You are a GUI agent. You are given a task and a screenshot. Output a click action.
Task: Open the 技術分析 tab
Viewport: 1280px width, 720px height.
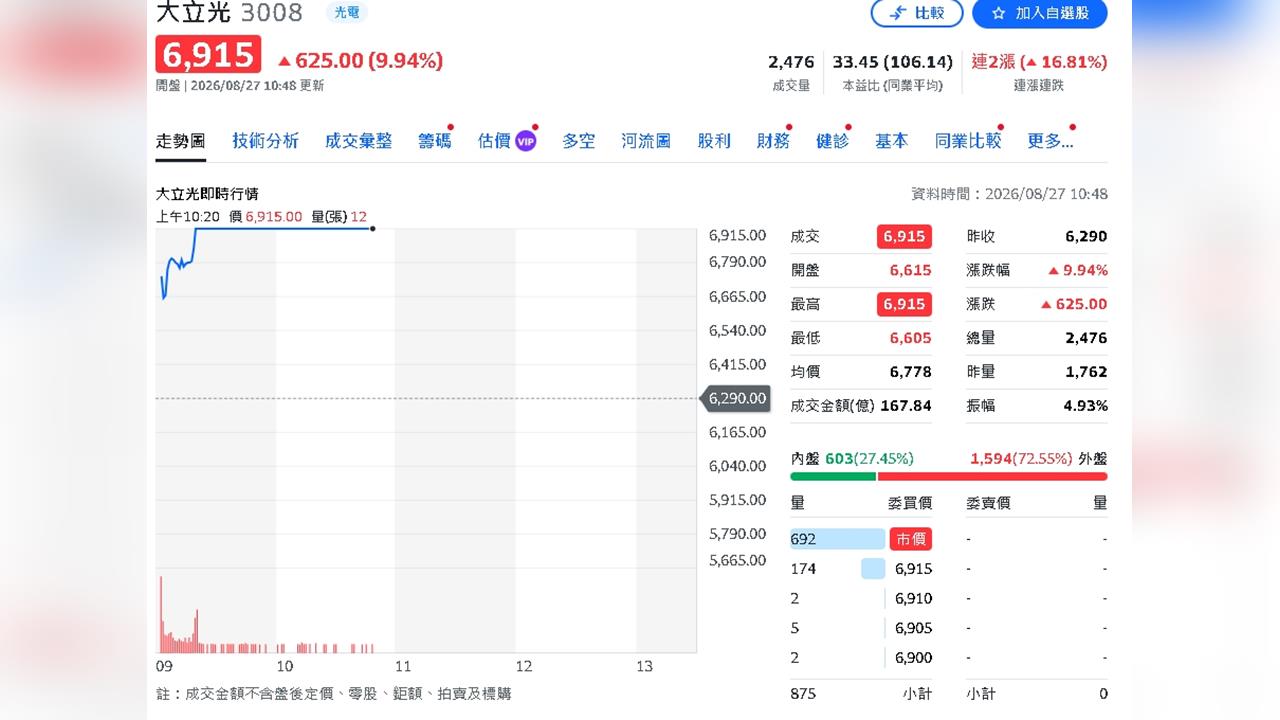coord(266,141)
